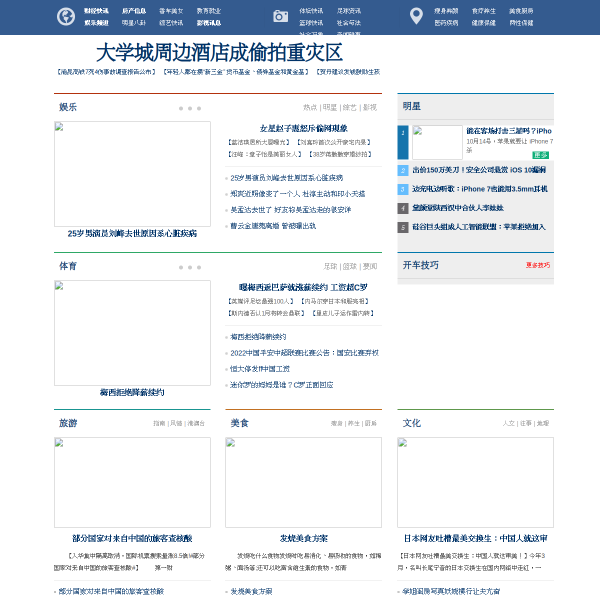Screen dimensions: 600x600
Task: Open the 娱乐 section image thumbnail
Action: (x=132, y=174)
